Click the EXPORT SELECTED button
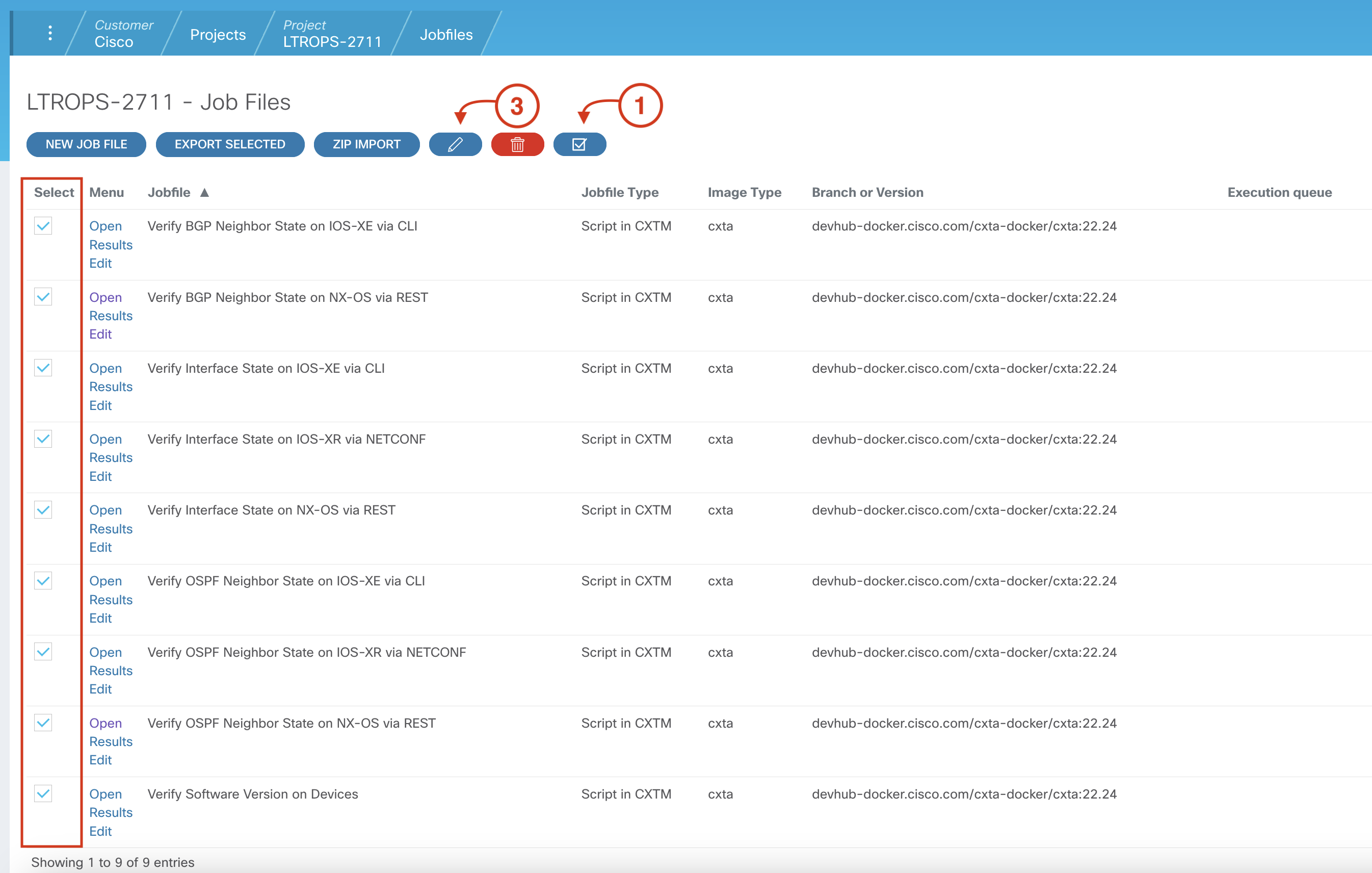The image size is (1372, 873). coord(230,144)
